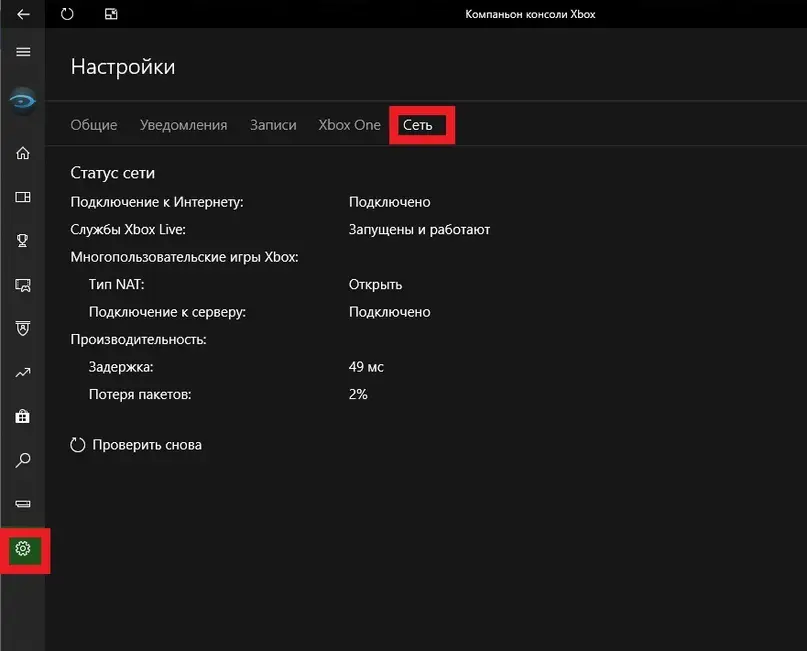807x651 pixels.
Task: Open the console Connection icon
Action: click(23, 504)
